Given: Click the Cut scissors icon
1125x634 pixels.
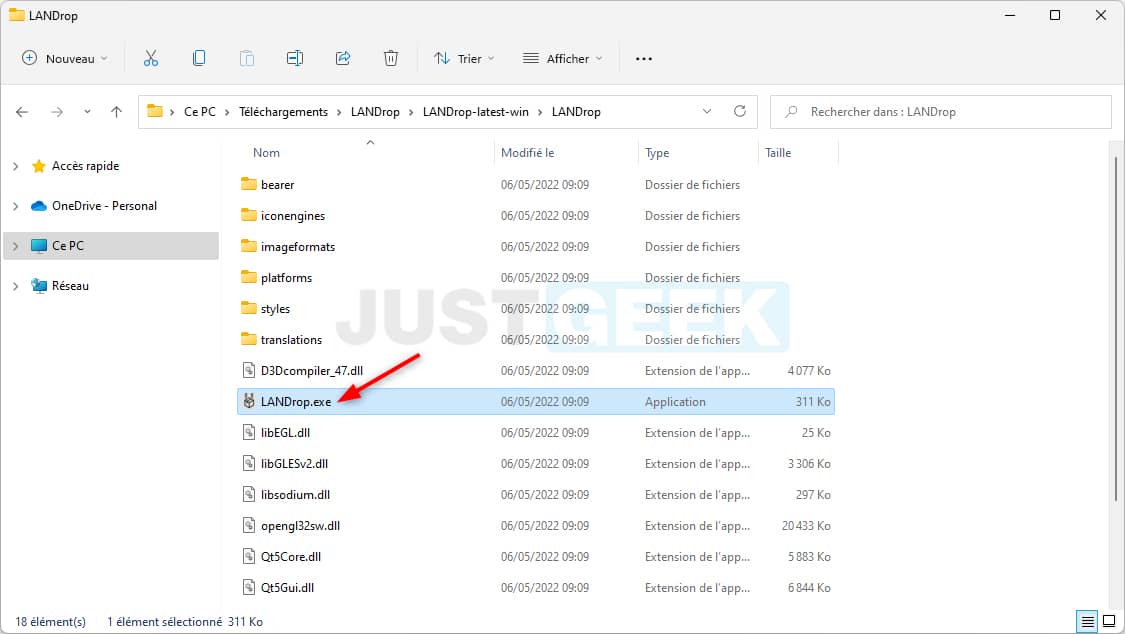Looking at the screenshot, I should tap(151, 59).
